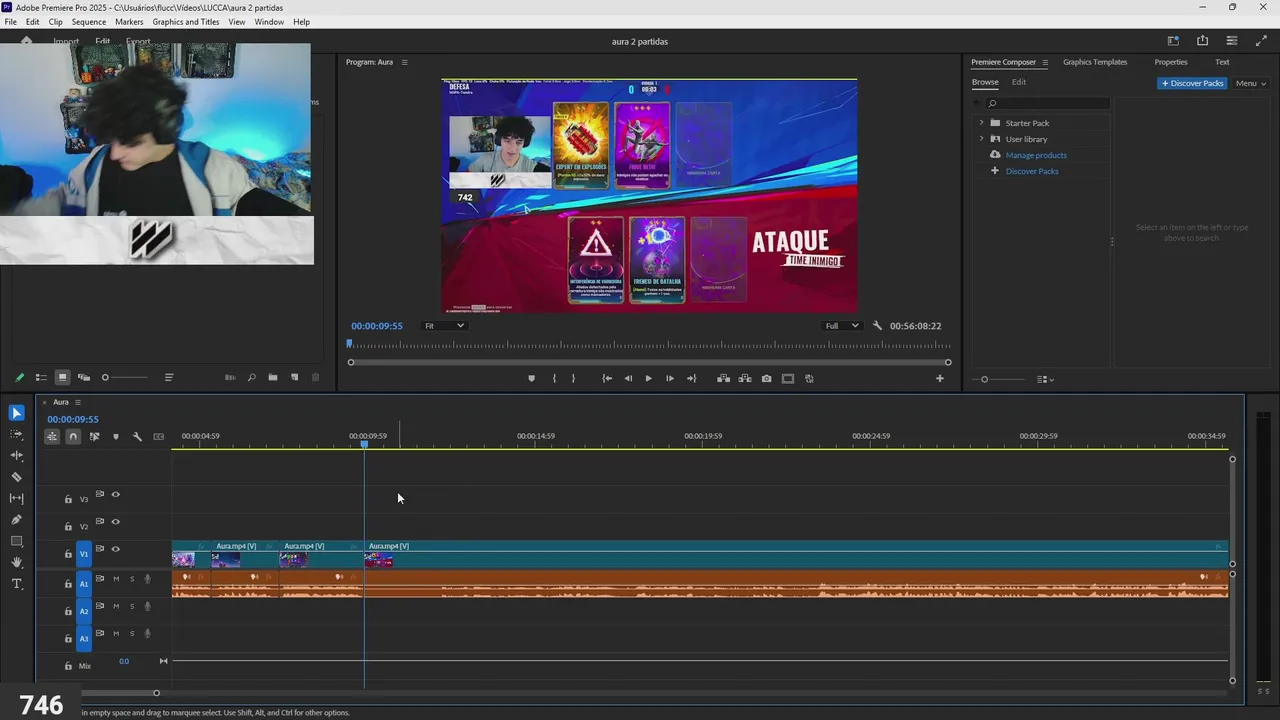The height and width of the screenshot is (720, 1280).
Task: Open the Button Editor plus icon
Action: pyautogui.click(x=939, y=378)
